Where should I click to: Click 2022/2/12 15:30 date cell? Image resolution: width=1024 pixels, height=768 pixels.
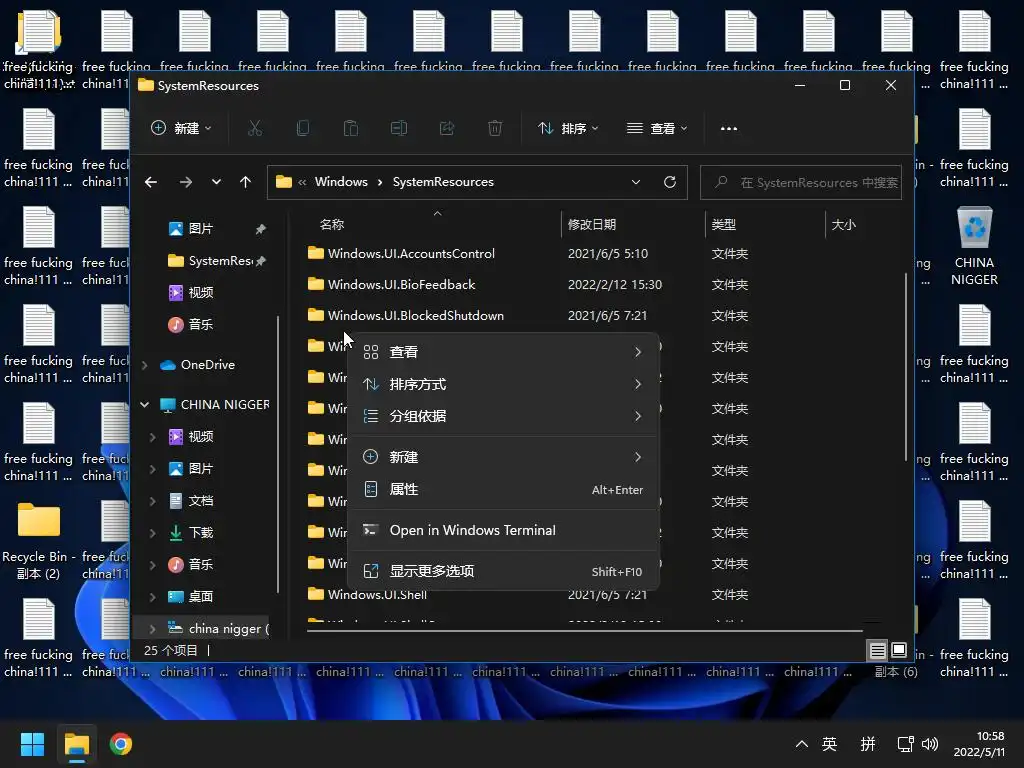pyautogui.click(x=615, y=285)
